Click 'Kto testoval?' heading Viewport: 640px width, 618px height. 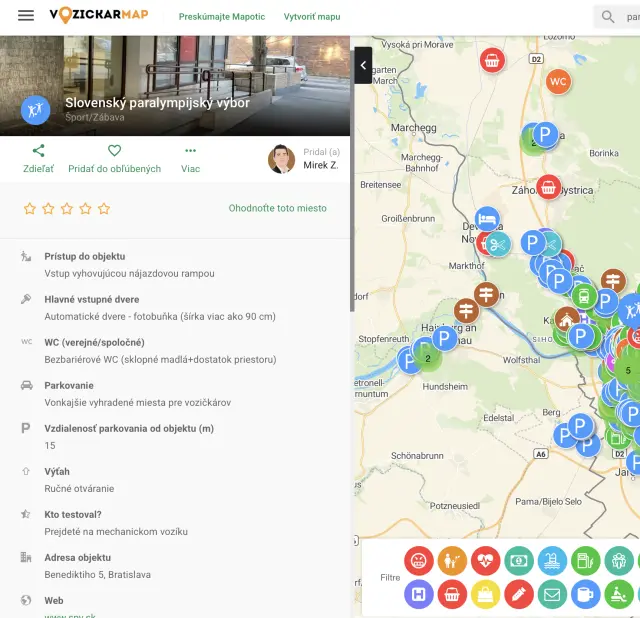coord(73,515)
